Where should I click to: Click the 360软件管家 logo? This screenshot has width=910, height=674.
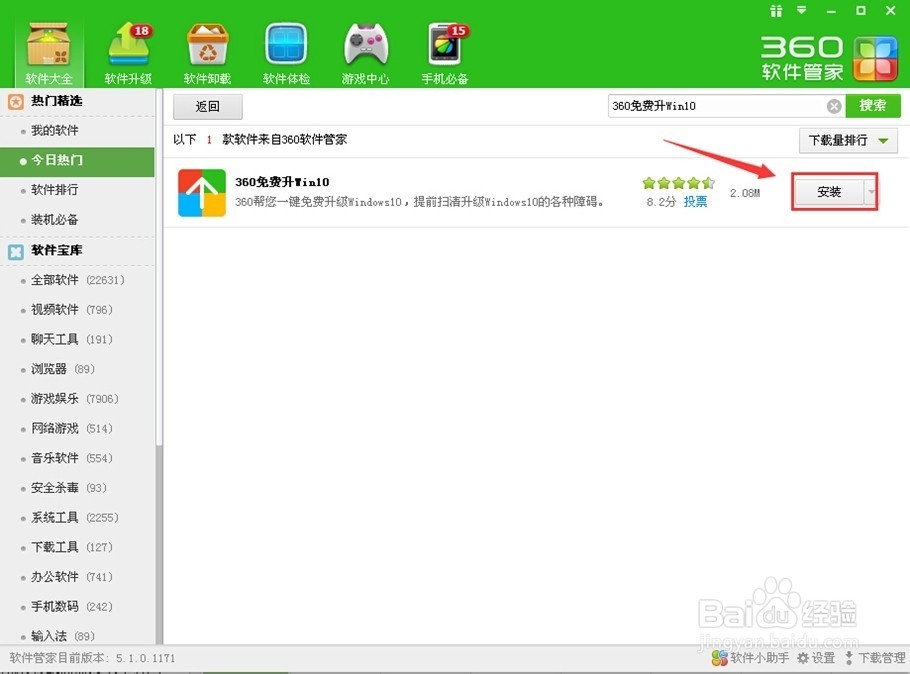click(829, 58)
